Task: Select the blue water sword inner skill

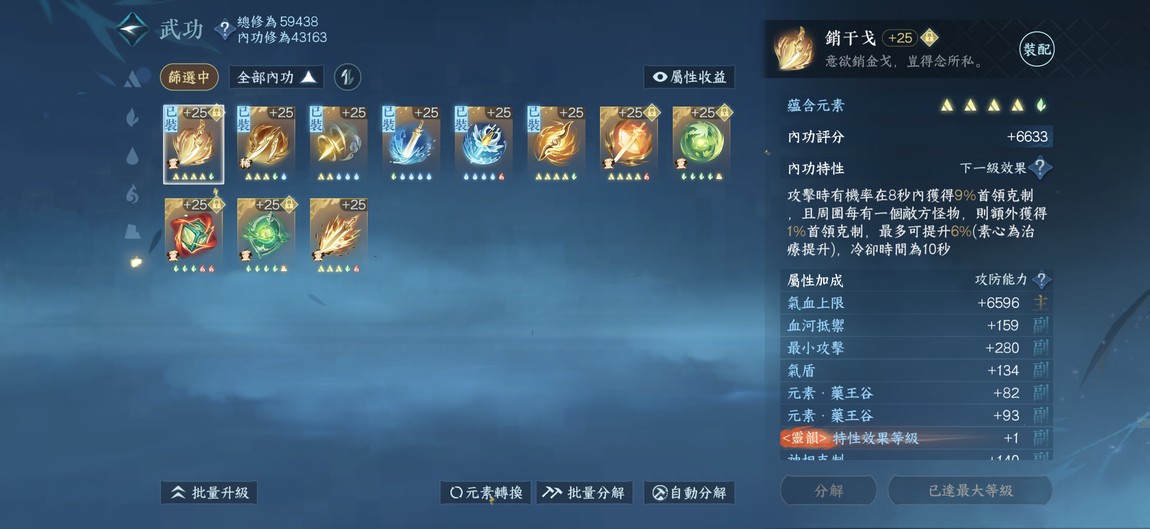Action: [411, 144]
